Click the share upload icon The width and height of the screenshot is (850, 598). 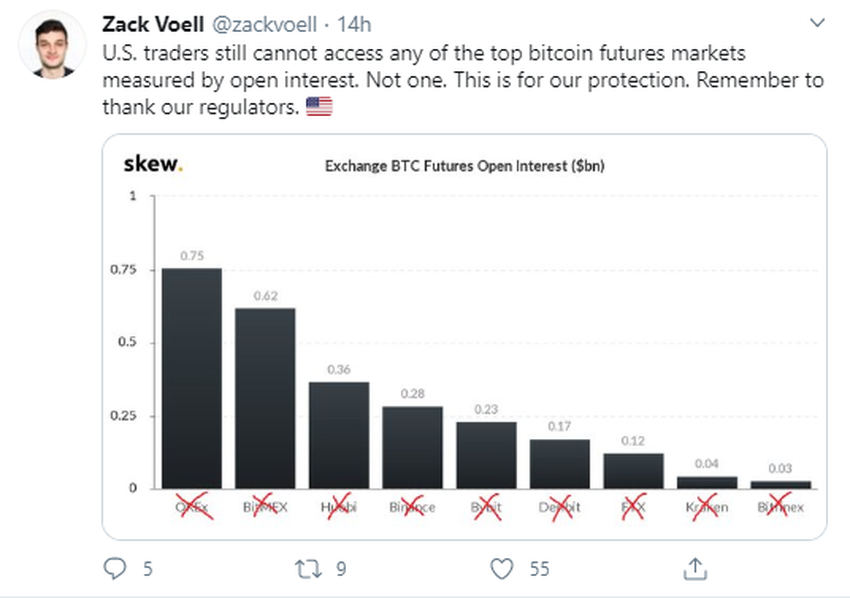[x=693, y=568]
